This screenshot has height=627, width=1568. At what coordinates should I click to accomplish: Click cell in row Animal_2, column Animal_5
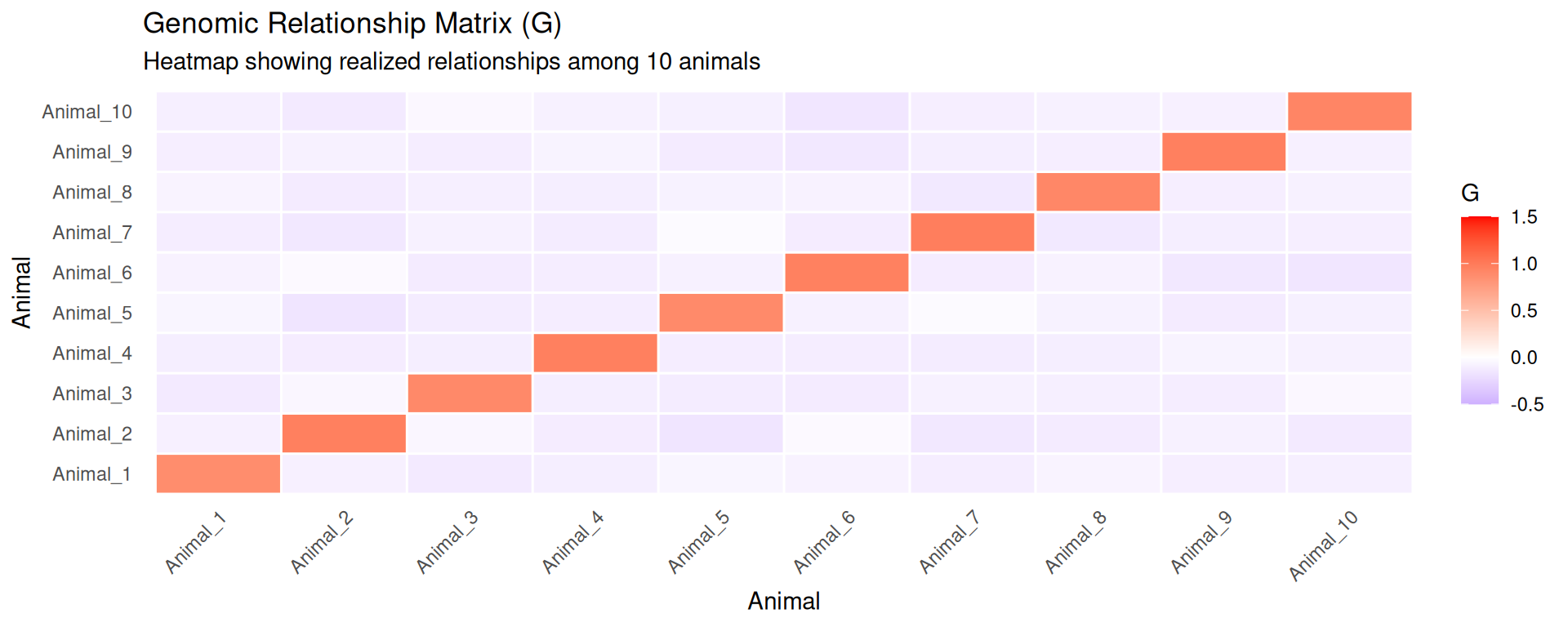(x=721, y=434)
